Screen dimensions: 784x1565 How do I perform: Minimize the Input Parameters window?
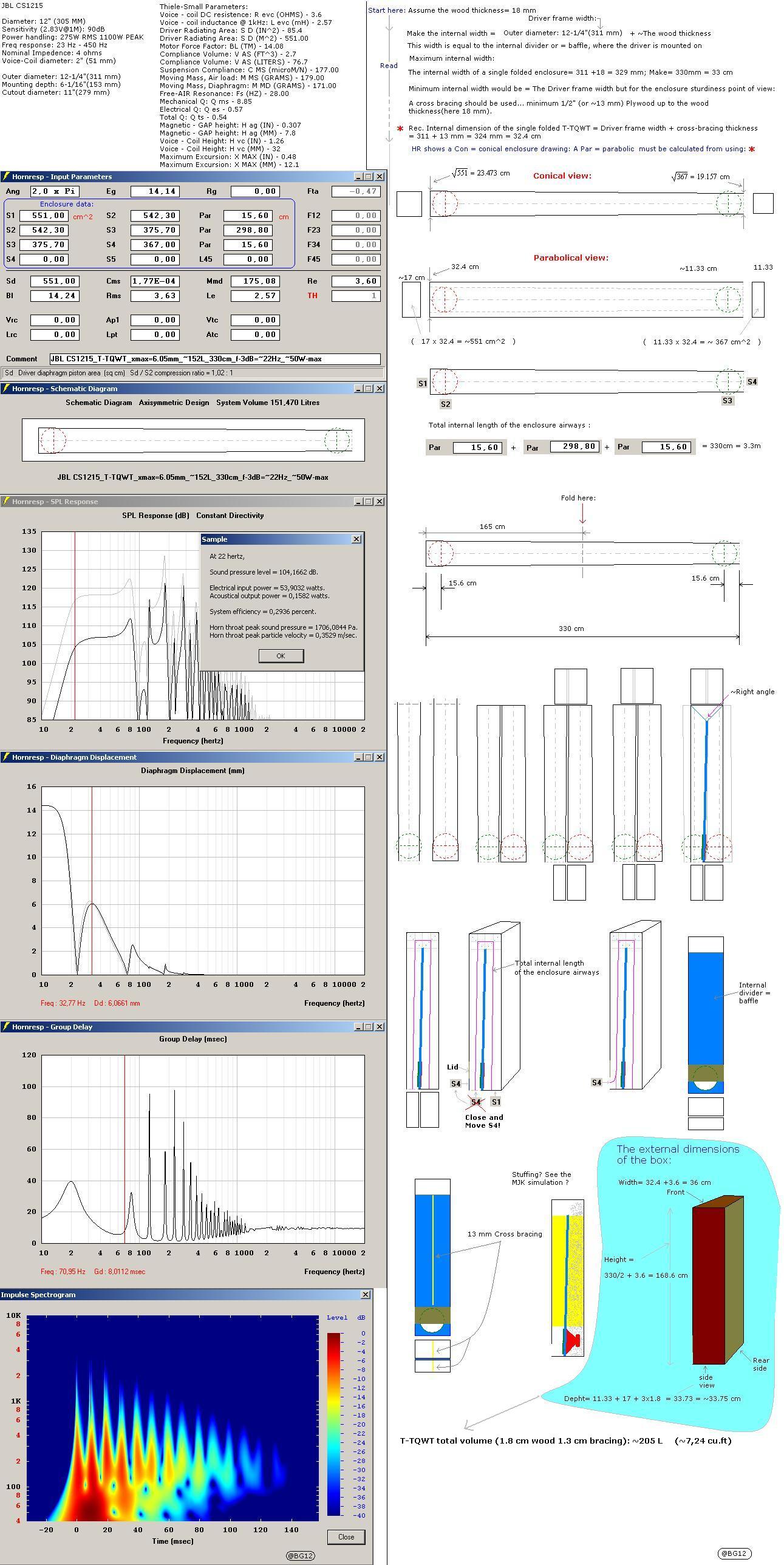point(358,177)
